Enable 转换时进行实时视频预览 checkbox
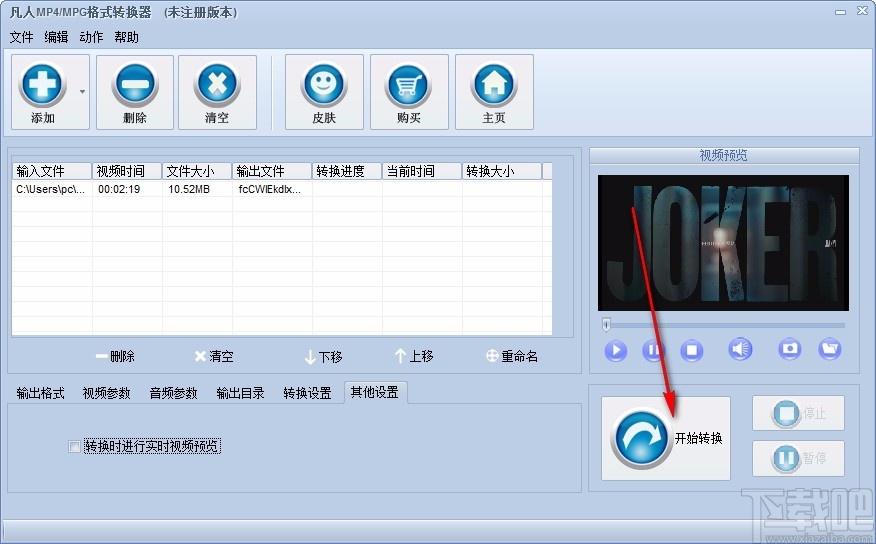The width and height of the screenshot is (876, 544). coord(74,447)
